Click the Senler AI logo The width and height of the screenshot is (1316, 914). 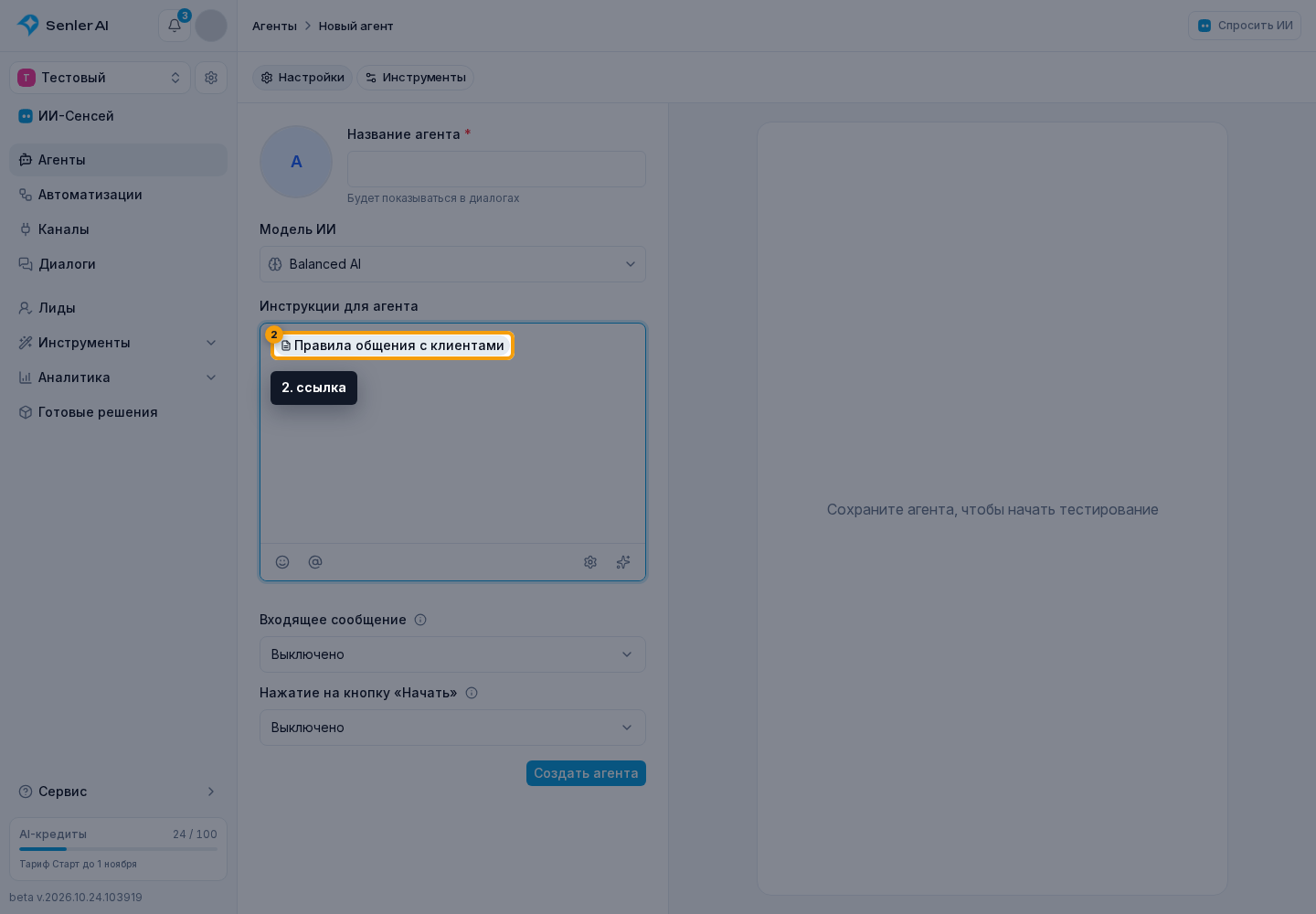[63, 26]
